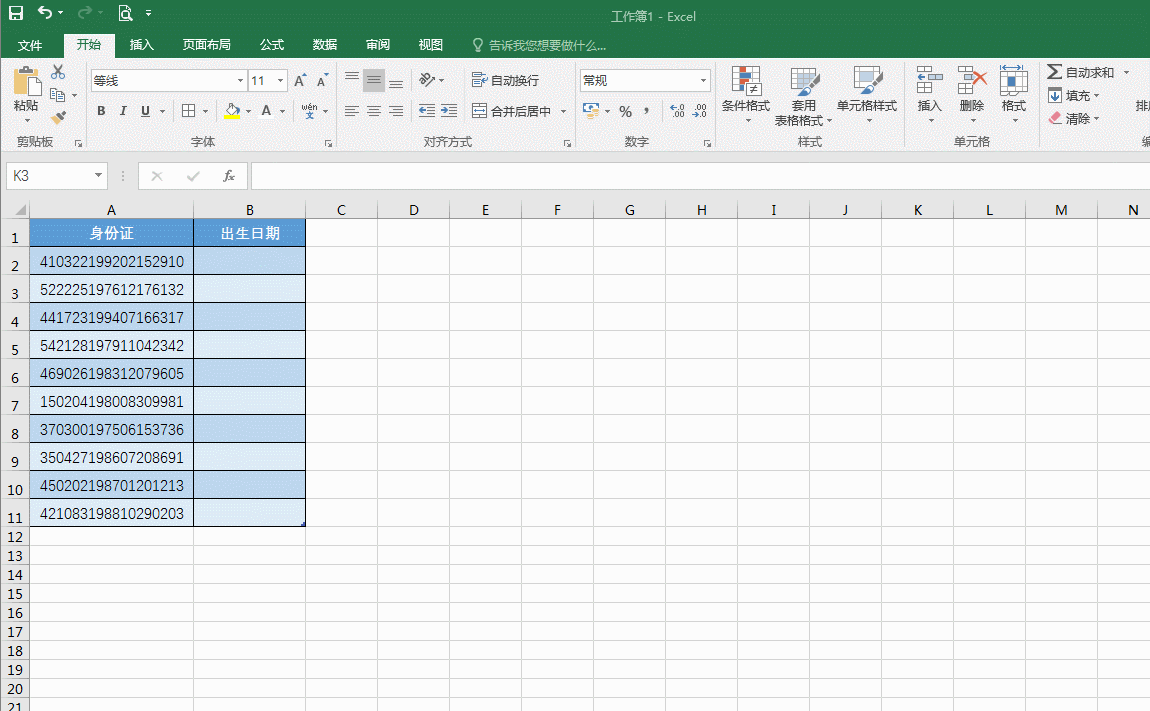Click the Cut scissors icon
The width and height of the screenshot is (1150, 711).
(x=58, y=72)
